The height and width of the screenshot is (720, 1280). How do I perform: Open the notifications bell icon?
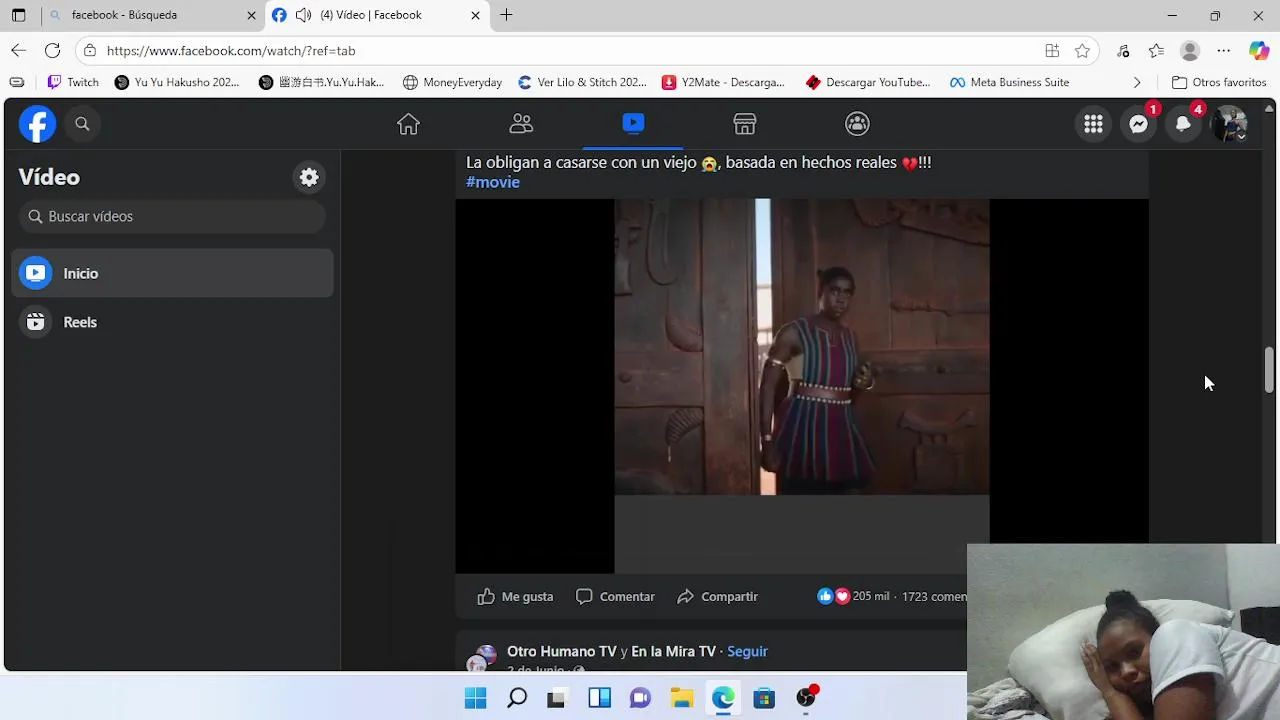point(1183,124)
